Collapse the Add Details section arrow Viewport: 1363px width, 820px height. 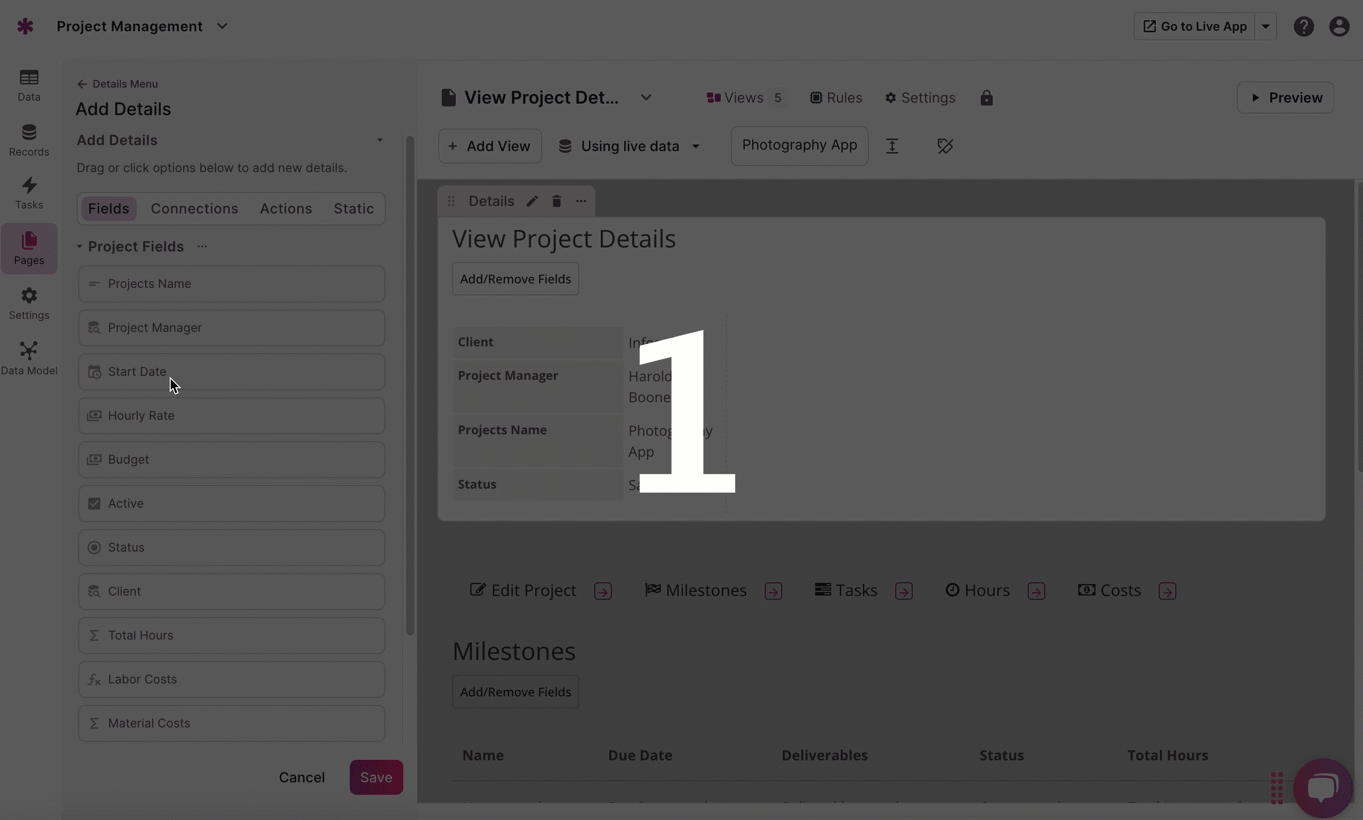380,140
